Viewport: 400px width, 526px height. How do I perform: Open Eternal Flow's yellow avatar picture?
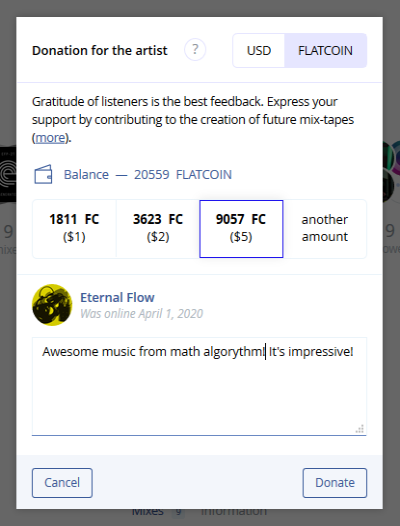[x=52, y=305]
